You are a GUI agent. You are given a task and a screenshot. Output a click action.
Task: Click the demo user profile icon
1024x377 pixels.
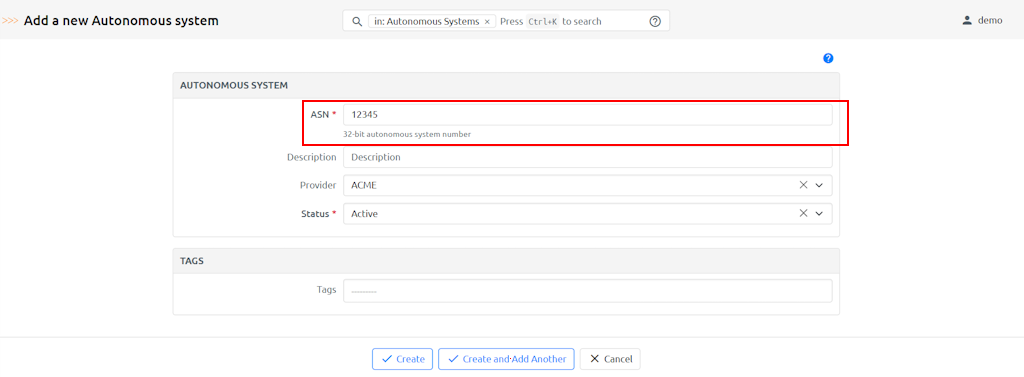[967, 20]
